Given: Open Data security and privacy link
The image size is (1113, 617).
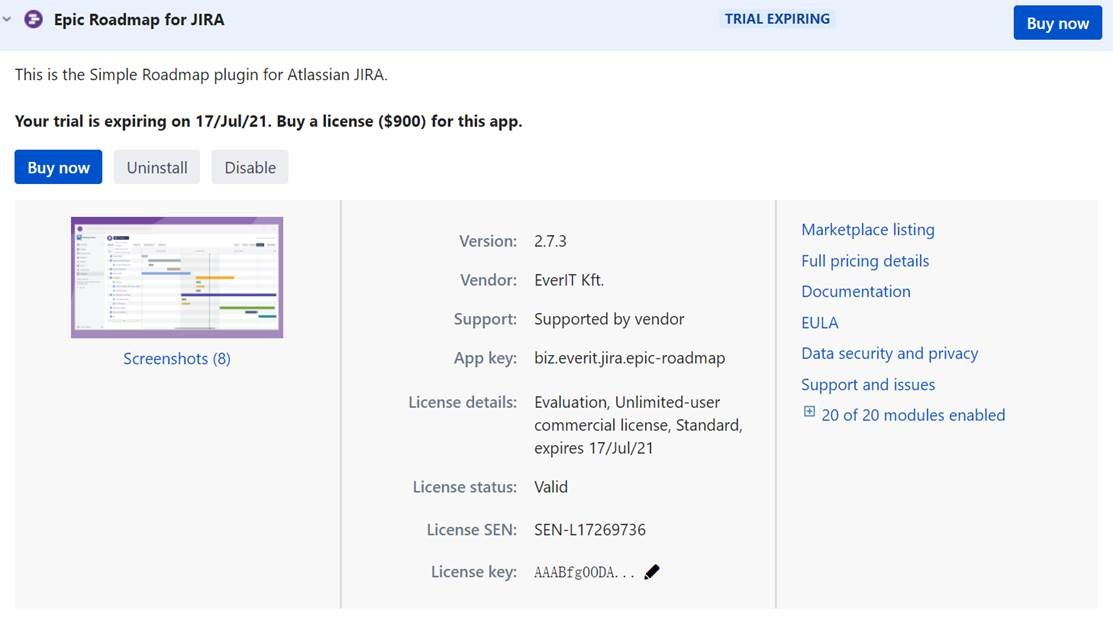Looking at the screenshot, I should [889, 353].
